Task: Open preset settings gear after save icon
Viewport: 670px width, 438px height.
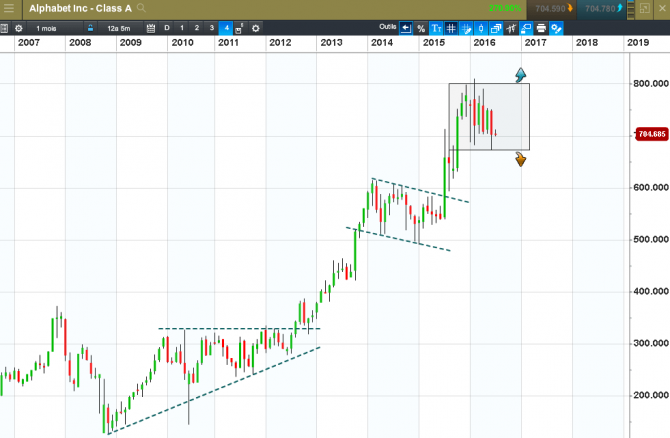Action: click(x=256, y=29)
